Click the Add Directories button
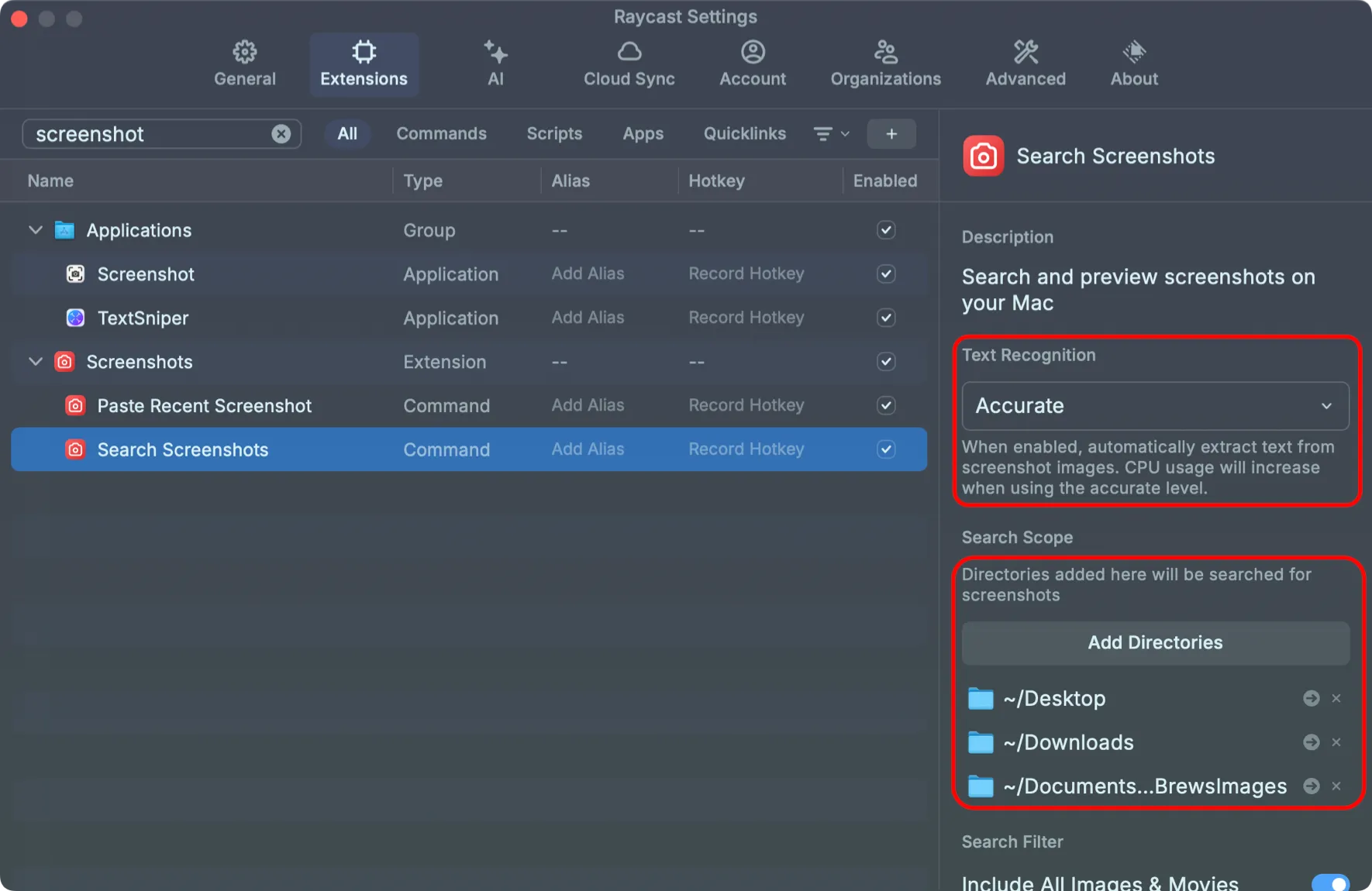This screenshot has height=891, width=1372. [1154, 642]
